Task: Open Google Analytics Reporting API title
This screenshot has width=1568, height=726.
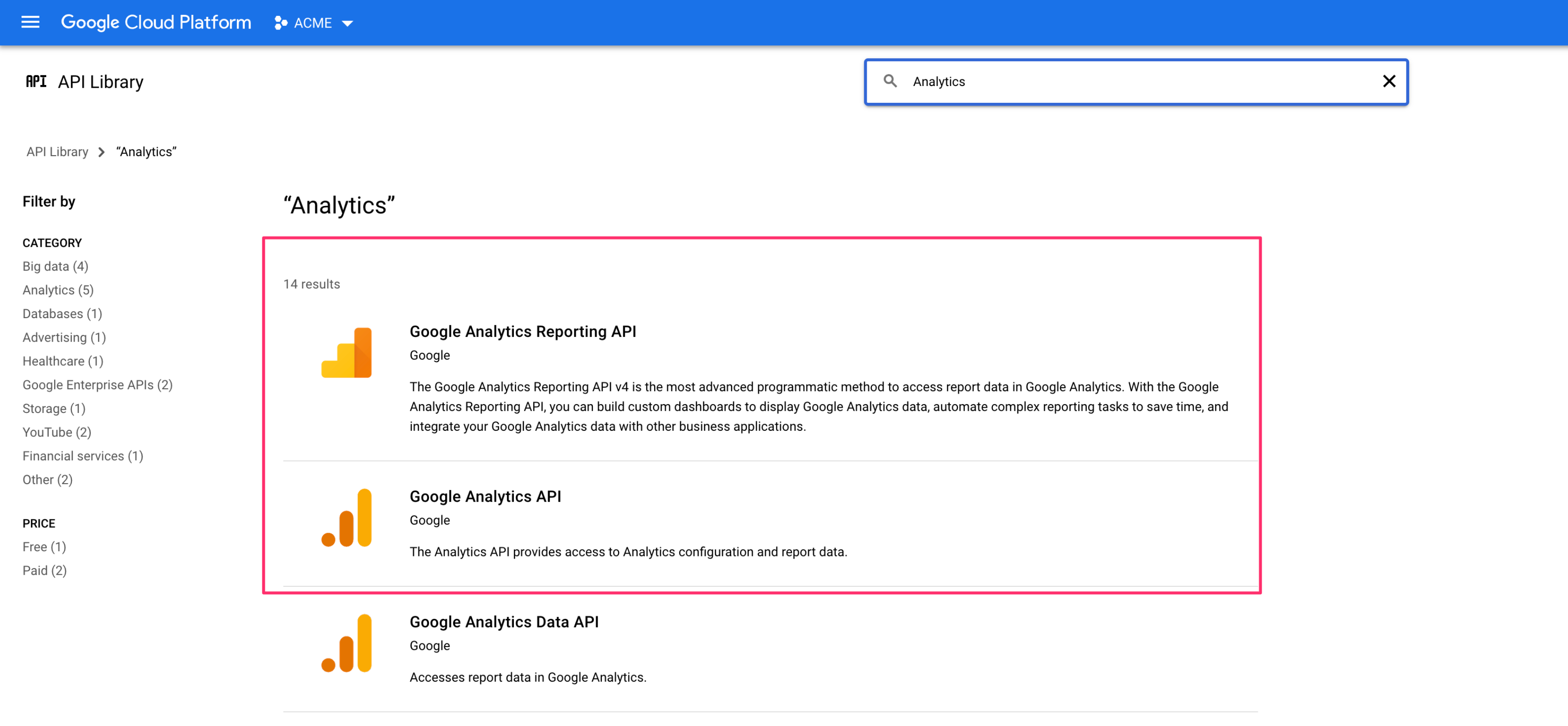Action: point(522,332)
